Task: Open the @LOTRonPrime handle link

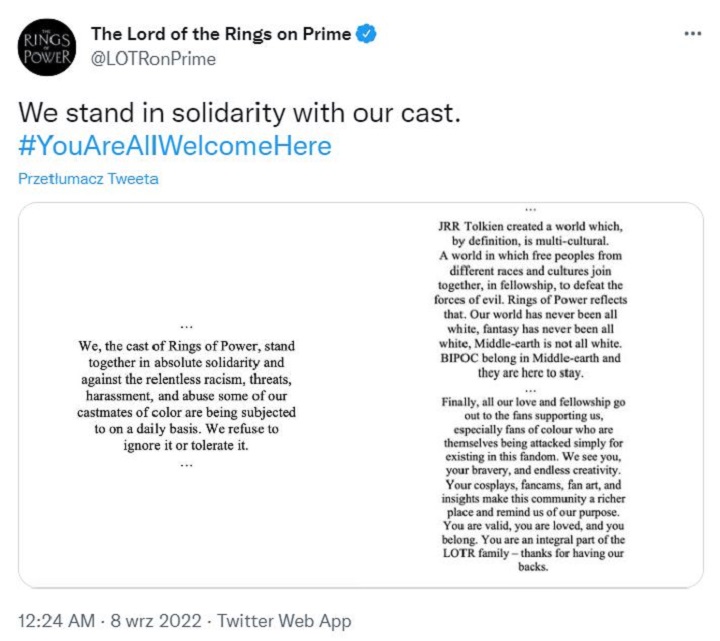Action: [152, 58]
